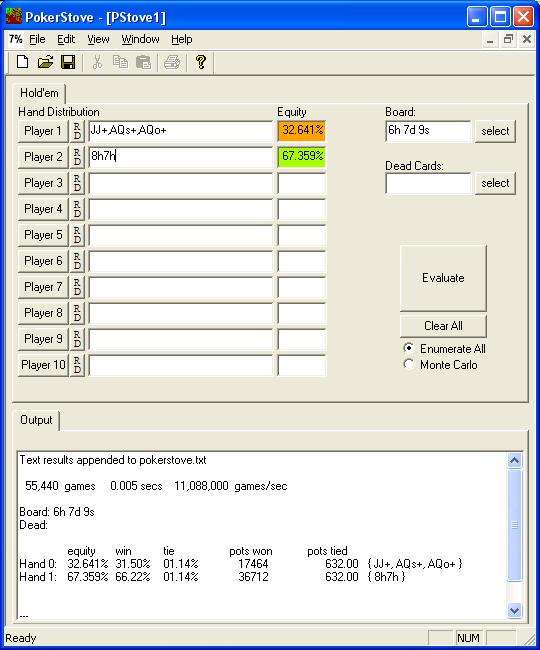Open the File menu
Image resolution: width=540 pixels, height=650 pixels.
point(37,39)
